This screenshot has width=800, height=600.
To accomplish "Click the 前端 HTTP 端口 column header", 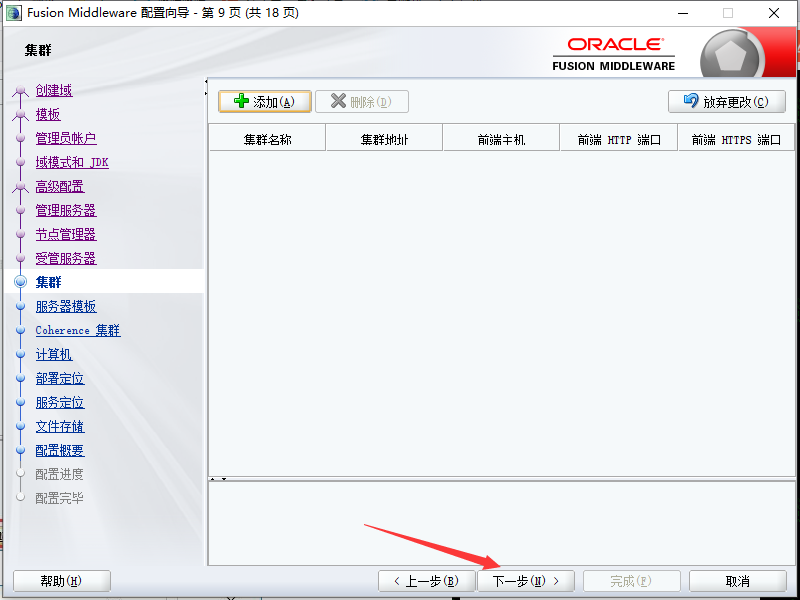I will tap(619, 139).
